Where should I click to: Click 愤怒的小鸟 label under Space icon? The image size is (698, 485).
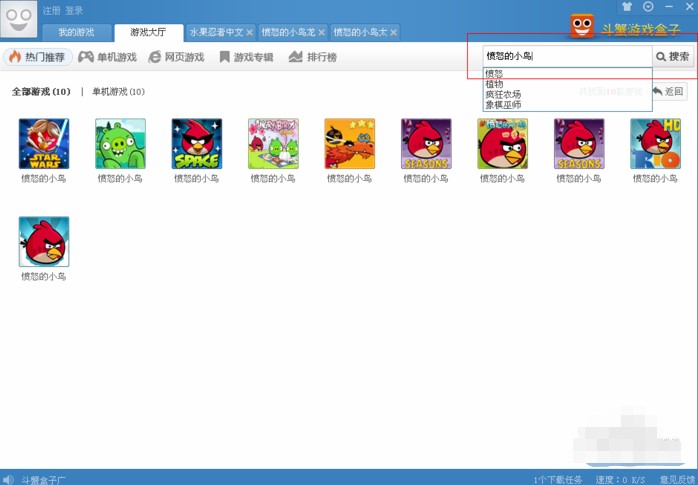[x=197, y=178]
